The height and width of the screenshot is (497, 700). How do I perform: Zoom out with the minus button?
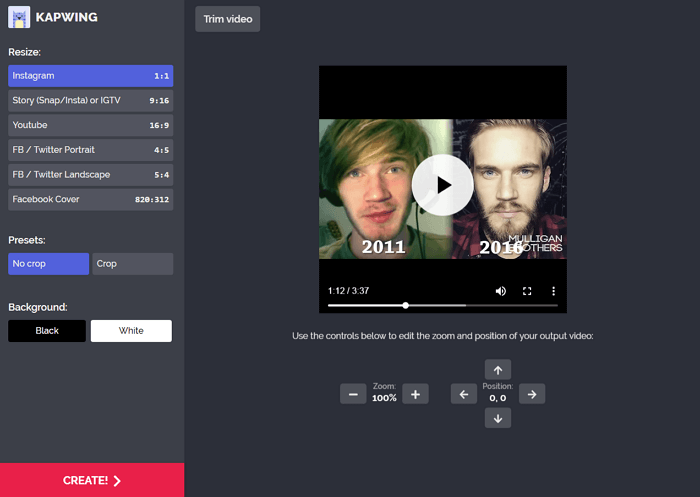352,394
